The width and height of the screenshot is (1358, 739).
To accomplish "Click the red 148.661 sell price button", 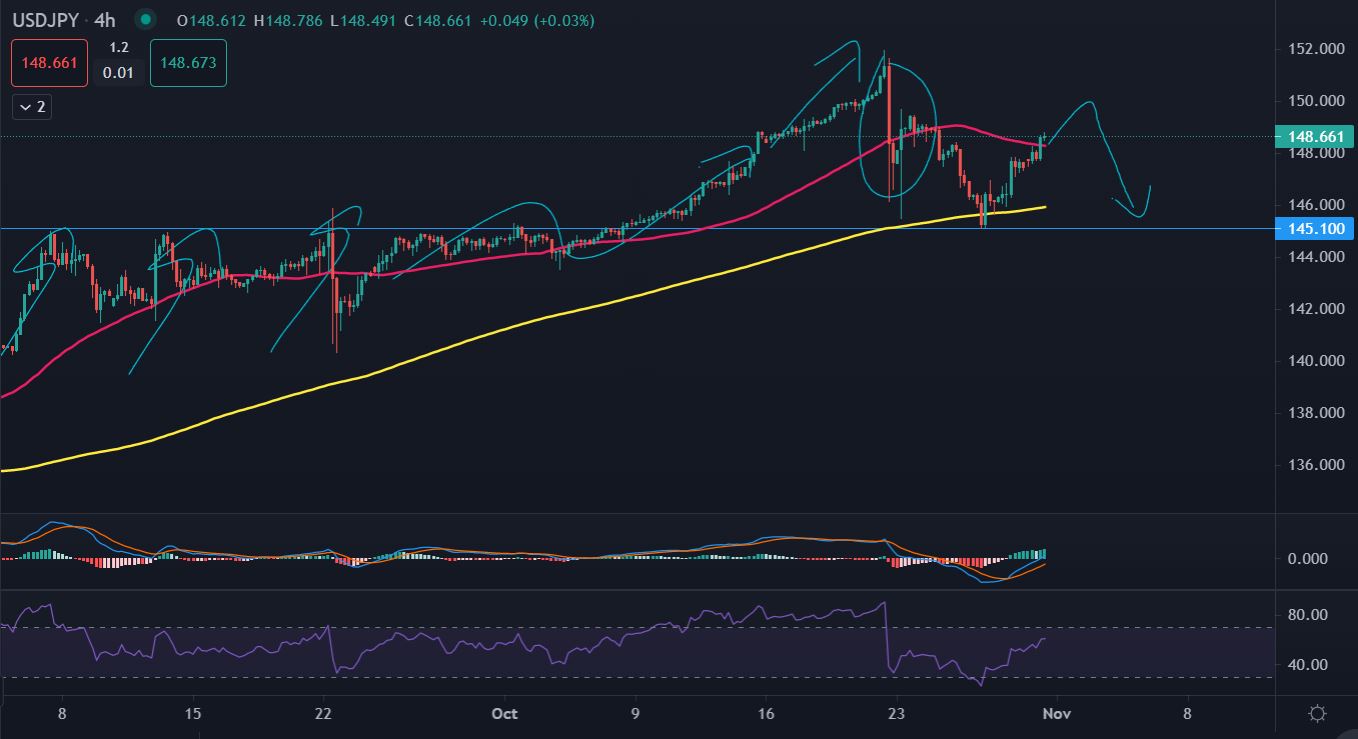I will click(43, 63).
